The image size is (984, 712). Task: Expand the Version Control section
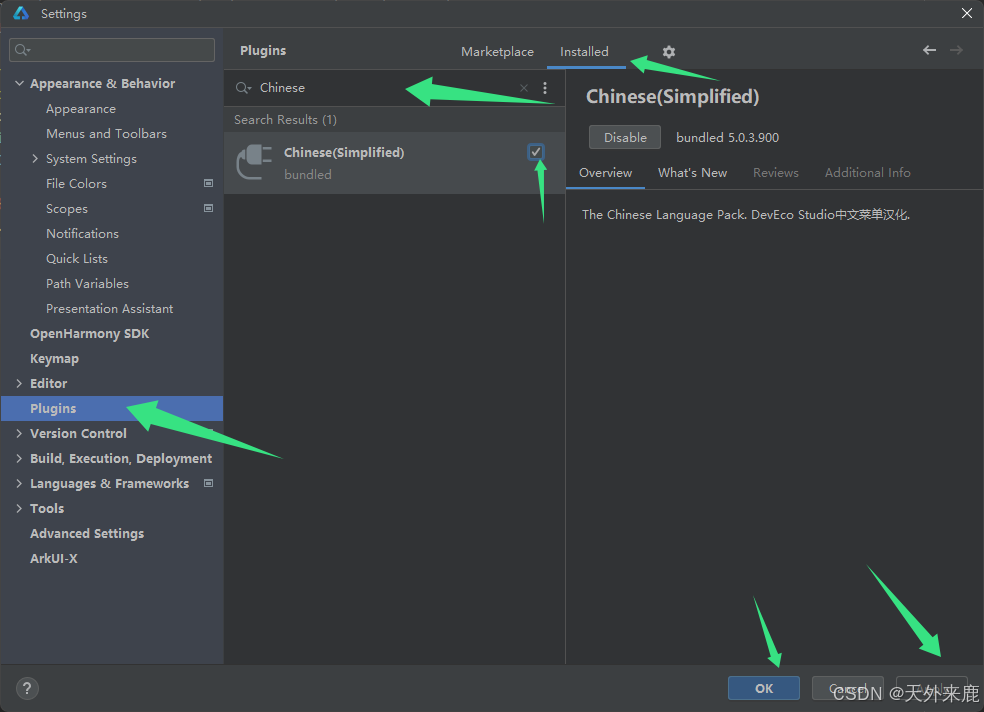coord(19,433)
